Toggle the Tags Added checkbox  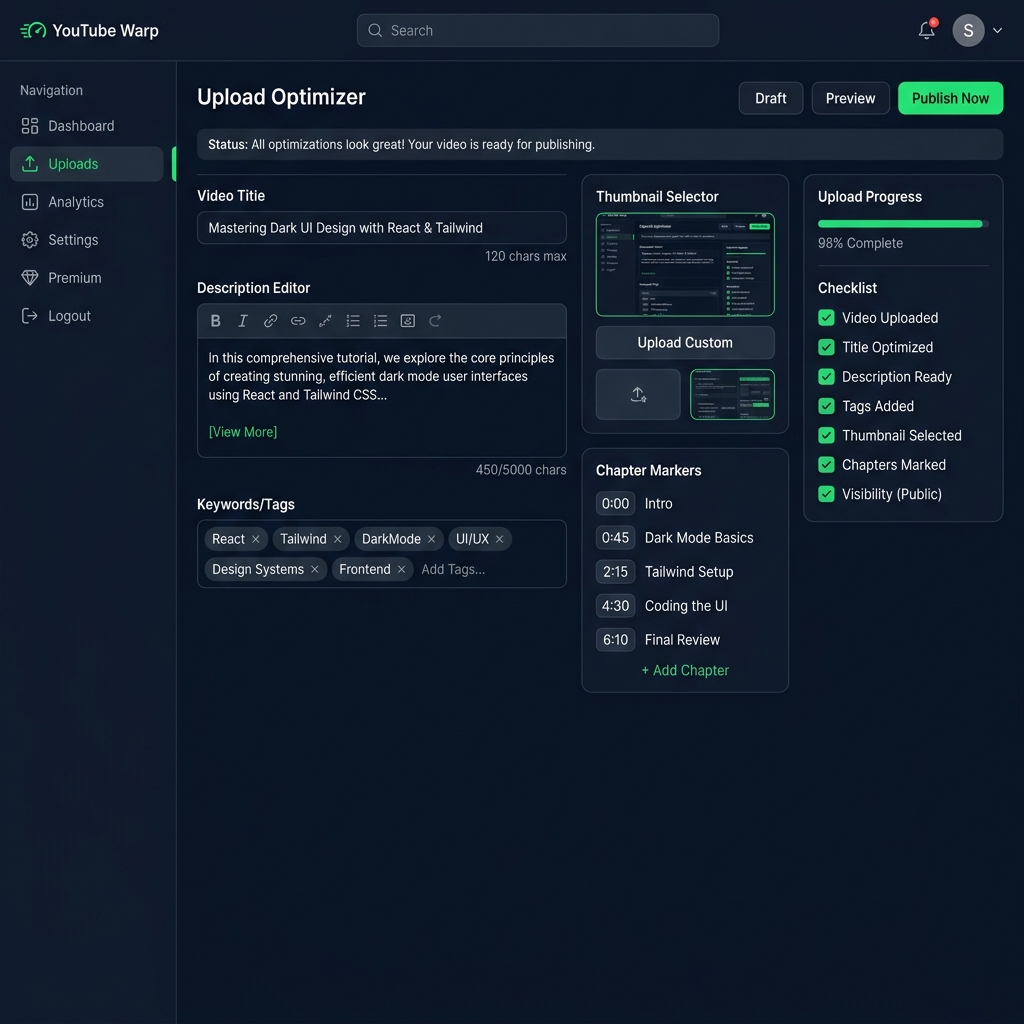pyautogui.click(x=826, y=406)
